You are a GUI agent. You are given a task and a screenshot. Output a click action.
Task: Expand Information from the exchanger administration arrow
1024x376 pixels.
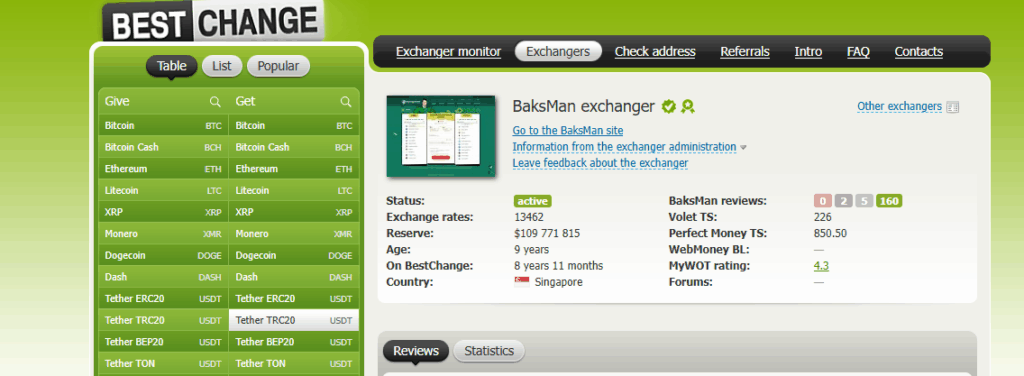click(743, 148)
